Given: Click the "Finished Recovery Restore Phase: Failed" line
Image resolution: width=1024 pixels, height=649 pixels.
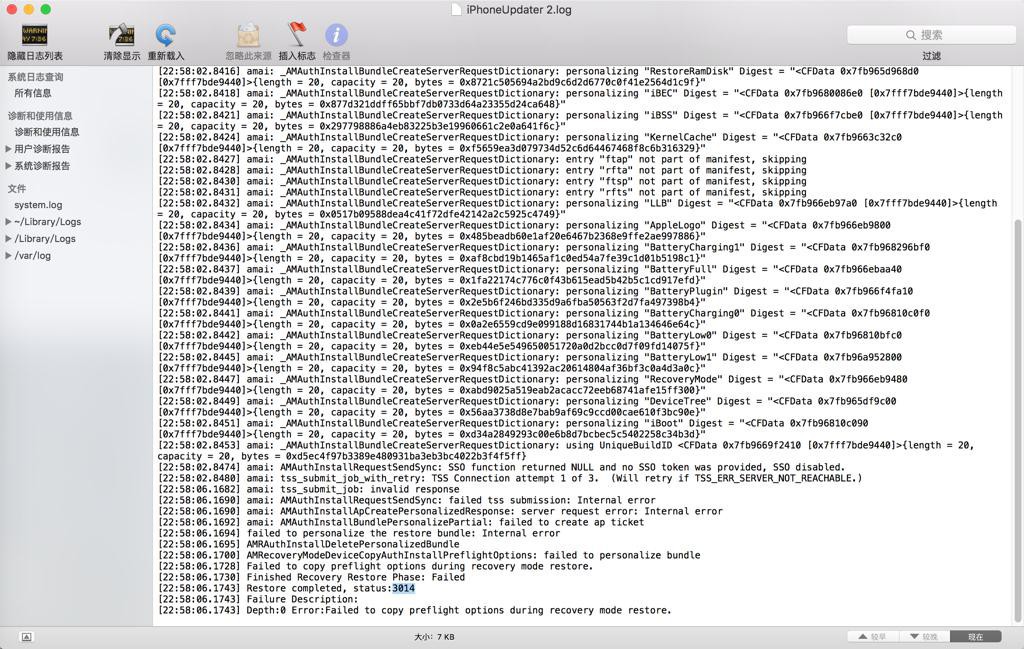Looking at the screenshot, I should click(x=312, y=577).
